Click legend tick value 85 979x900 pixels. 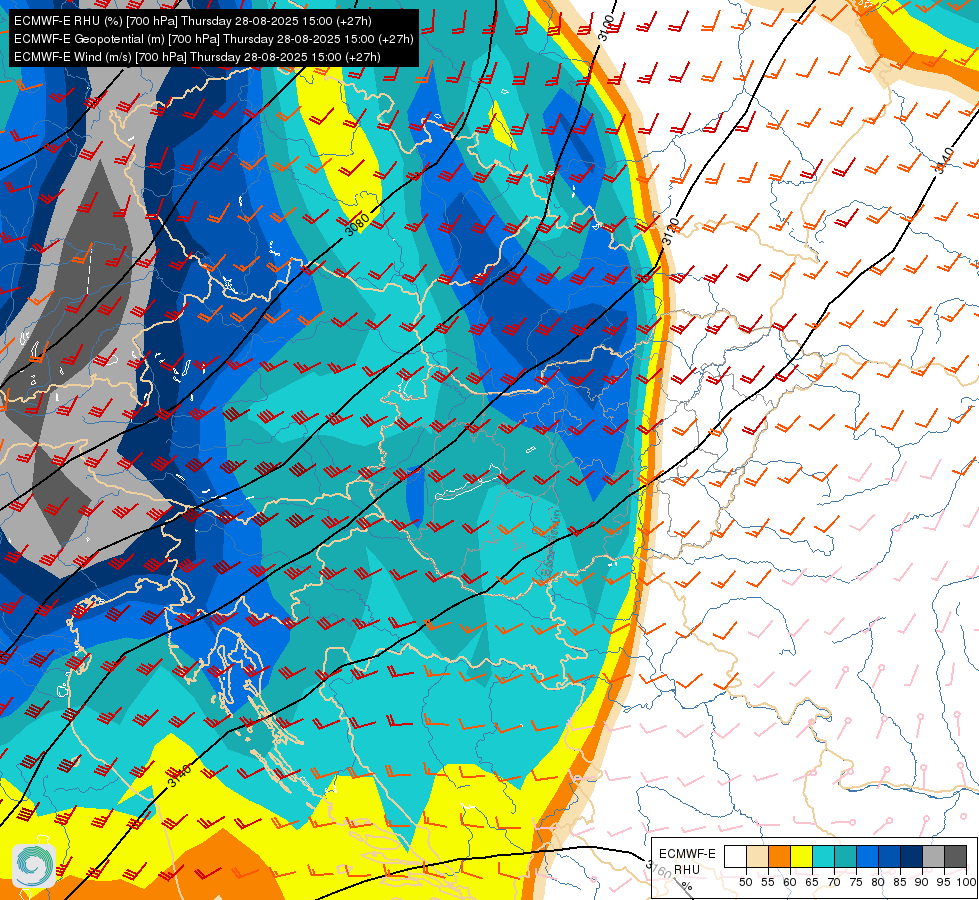(x=900, y=882)
